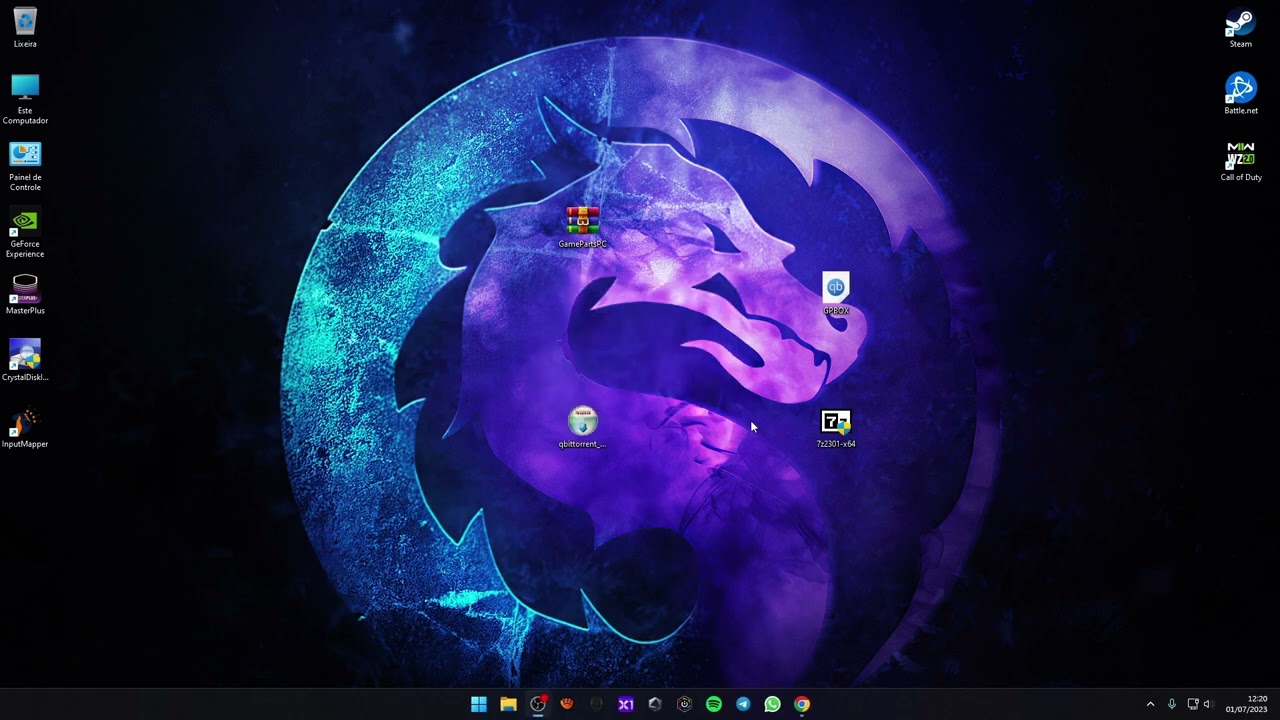The image size is (1280, 720).
Task: Open the Windows Start menu
Action: 479,704
